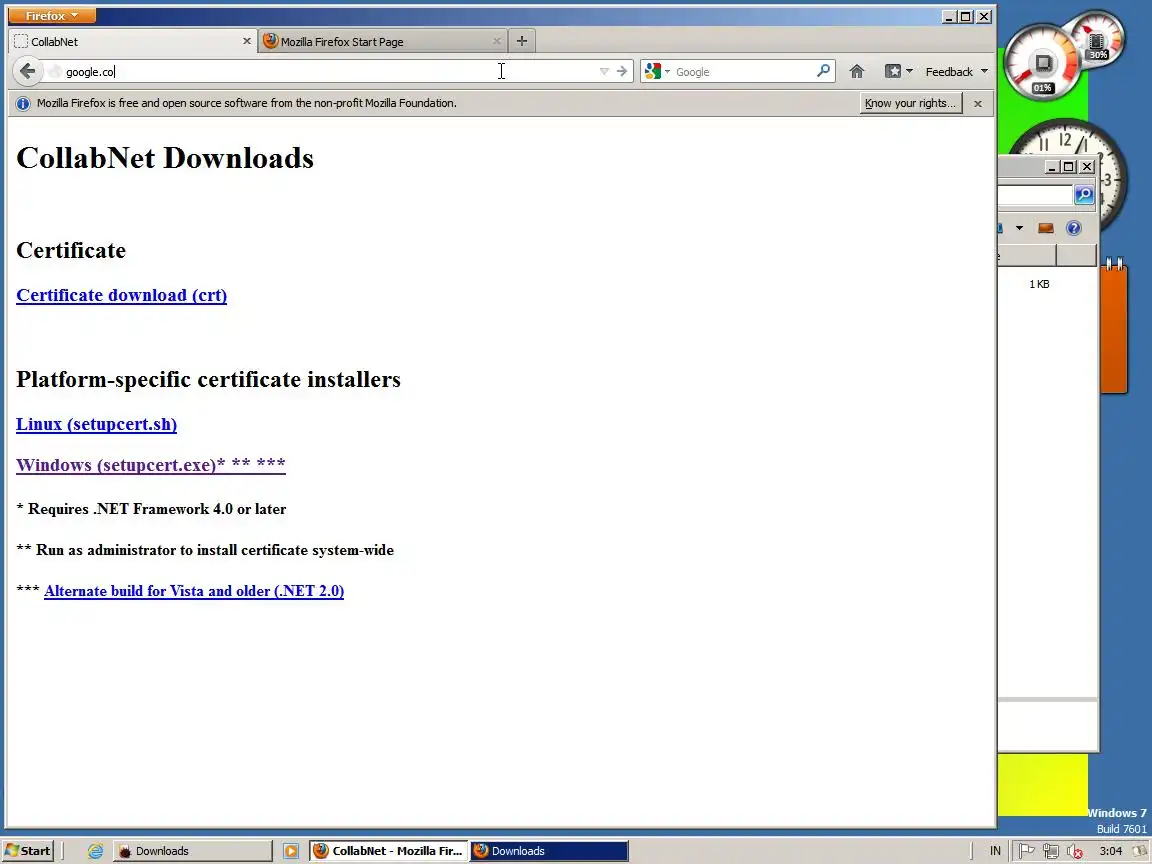Screen dimensions: 1152x864
Task: Click the network tray icon
Action: coord(1051,851)
